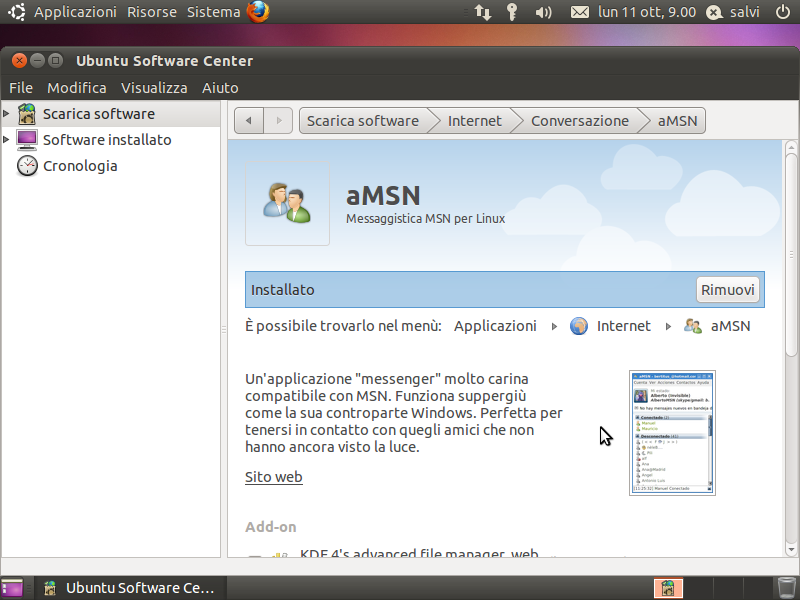The height and width of the screenshot is (600, 800).
Task: Go back with the left navigation arrow
Action: click(249, 120)
